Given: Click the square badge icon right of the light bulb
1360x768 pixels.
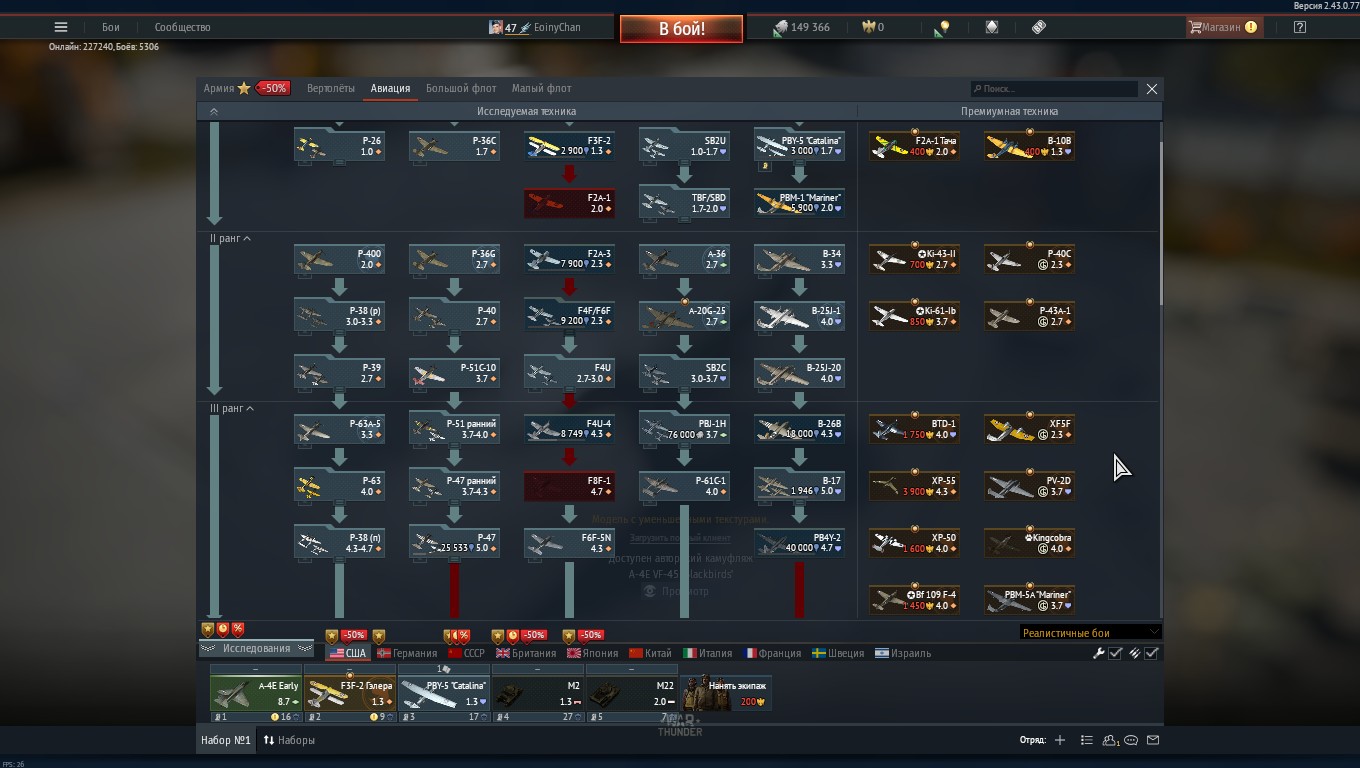Looking at the screenshot, I should pyautogui.click(x=992, y=28).
